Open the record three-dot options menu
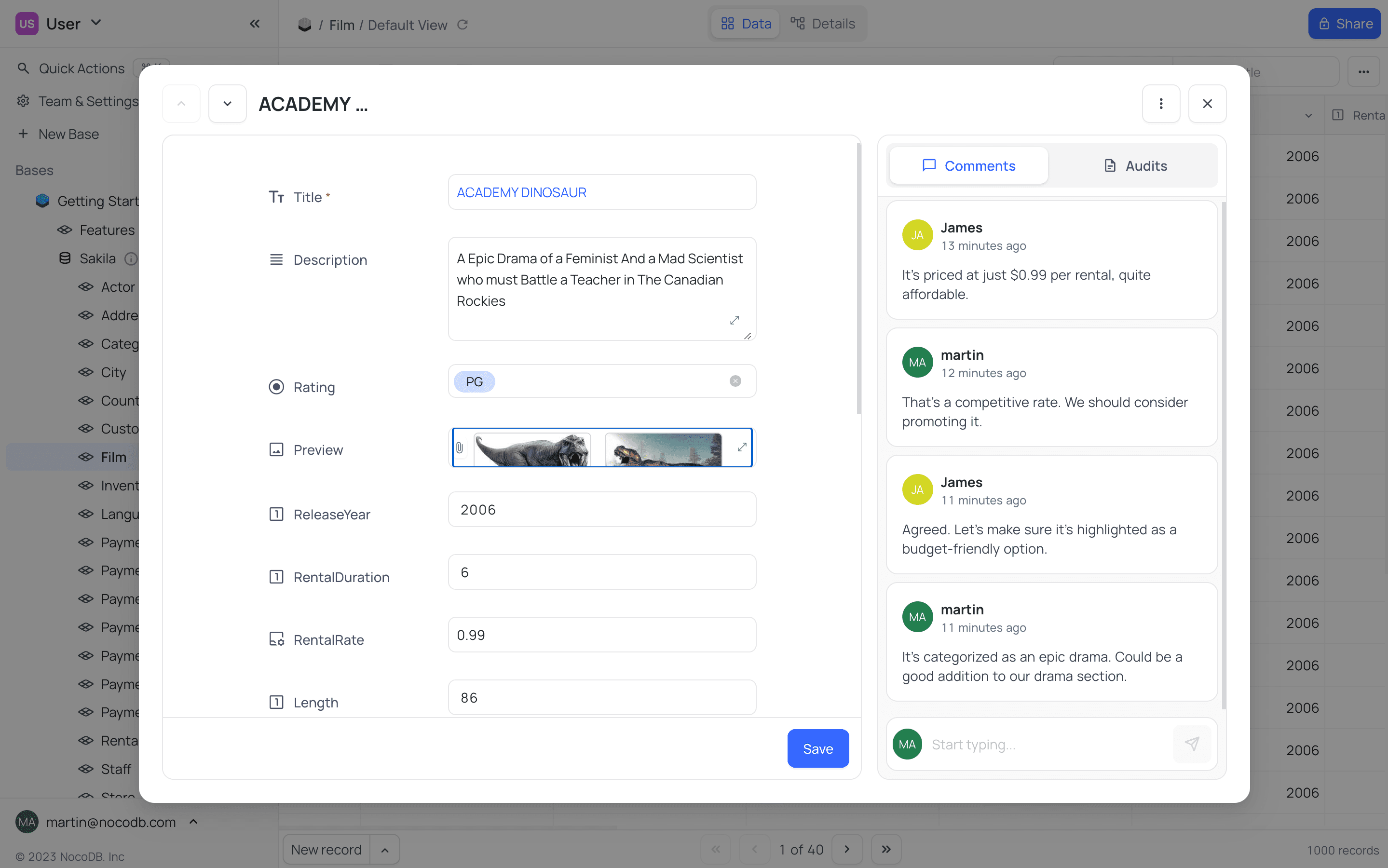 (1161, 104)
